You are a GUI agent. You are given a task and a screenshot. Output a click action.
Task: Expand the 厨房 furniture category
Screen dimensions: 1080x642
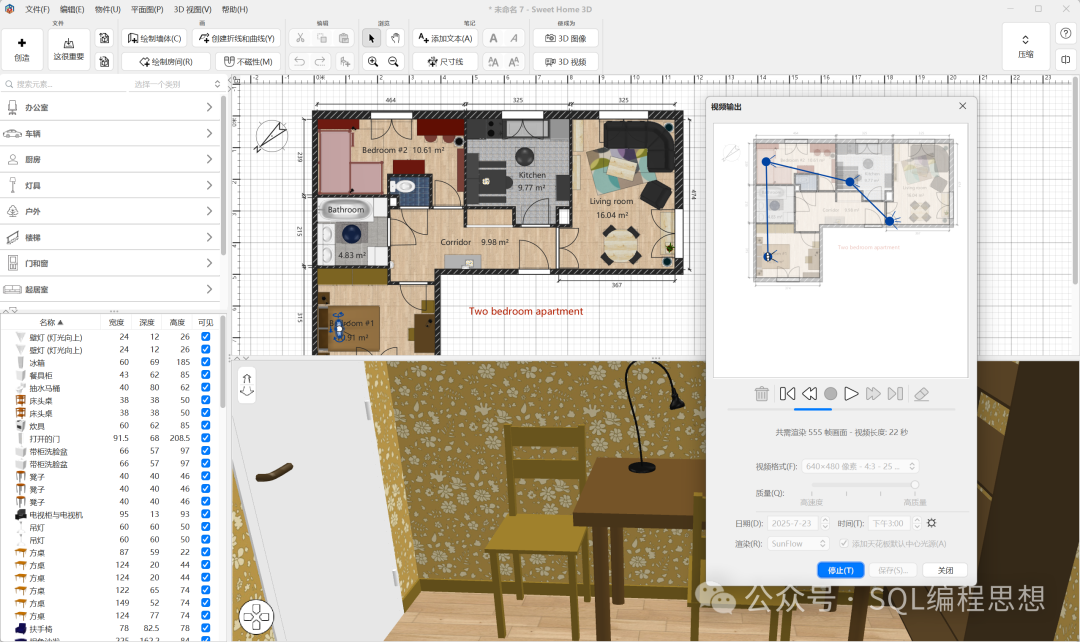pyautogui.click(x=209, y=159)
